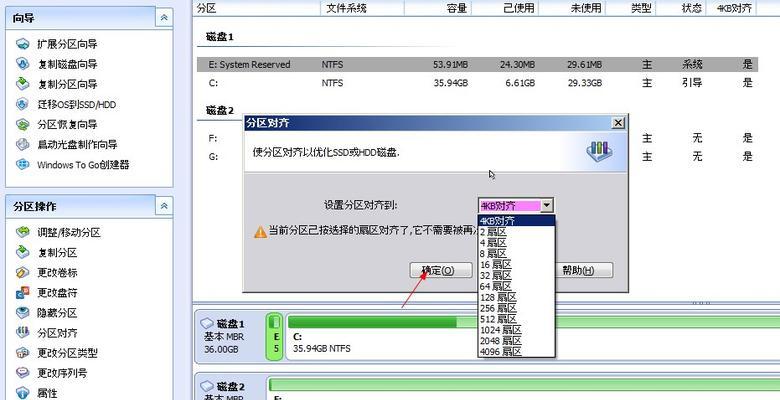Image resolution: width=780 pixels, height=400 pixels.
Task: Choose 2 扇区 from alignment list
Action: [516, 232]
